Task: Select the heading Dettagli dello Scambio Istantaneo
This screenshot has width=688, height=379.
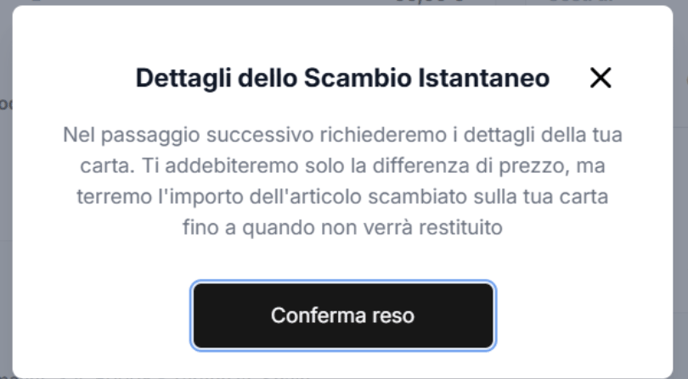Action: coord(342,79)
